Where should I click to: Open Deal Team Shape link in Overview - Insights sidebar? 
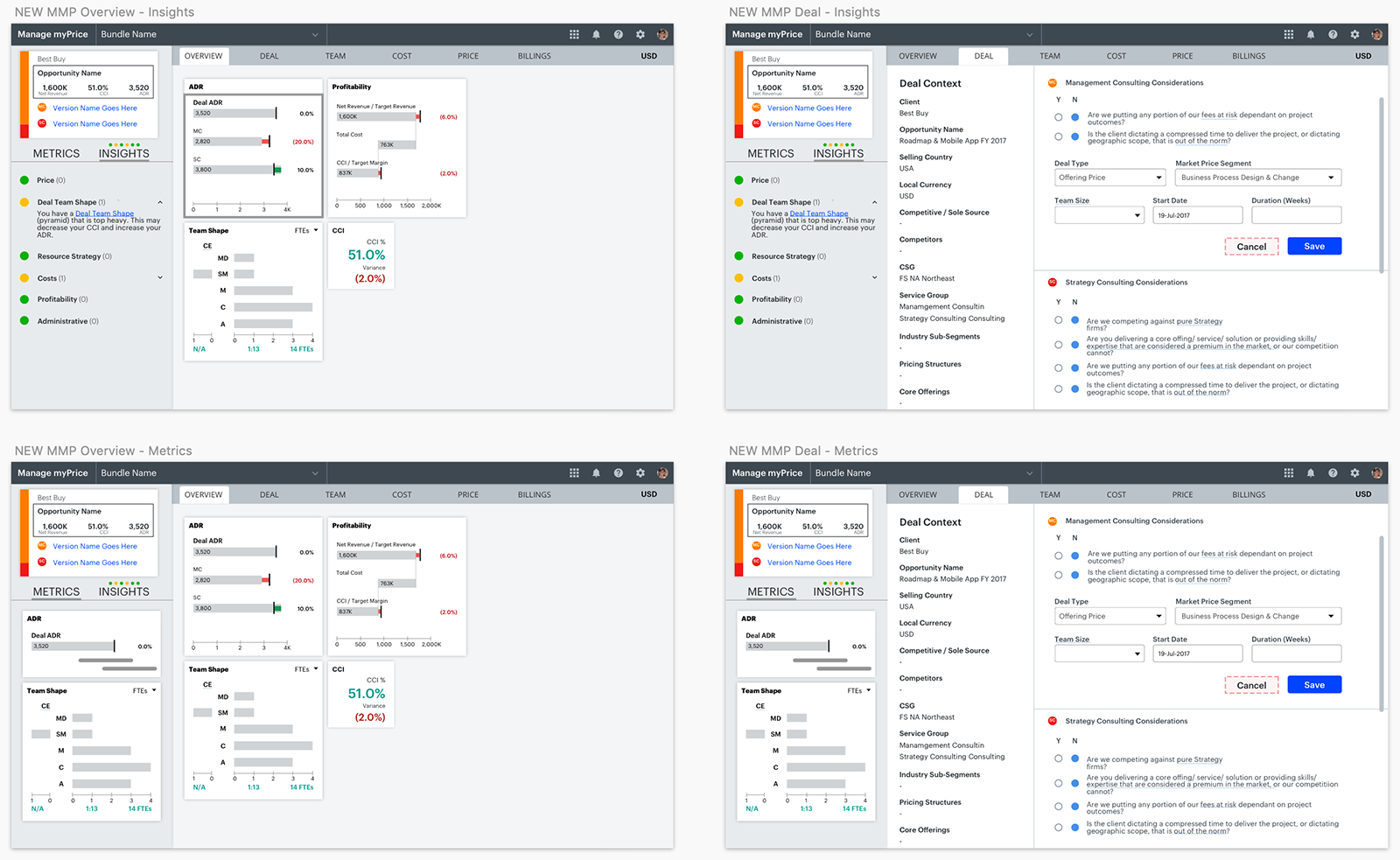(105, 213)
